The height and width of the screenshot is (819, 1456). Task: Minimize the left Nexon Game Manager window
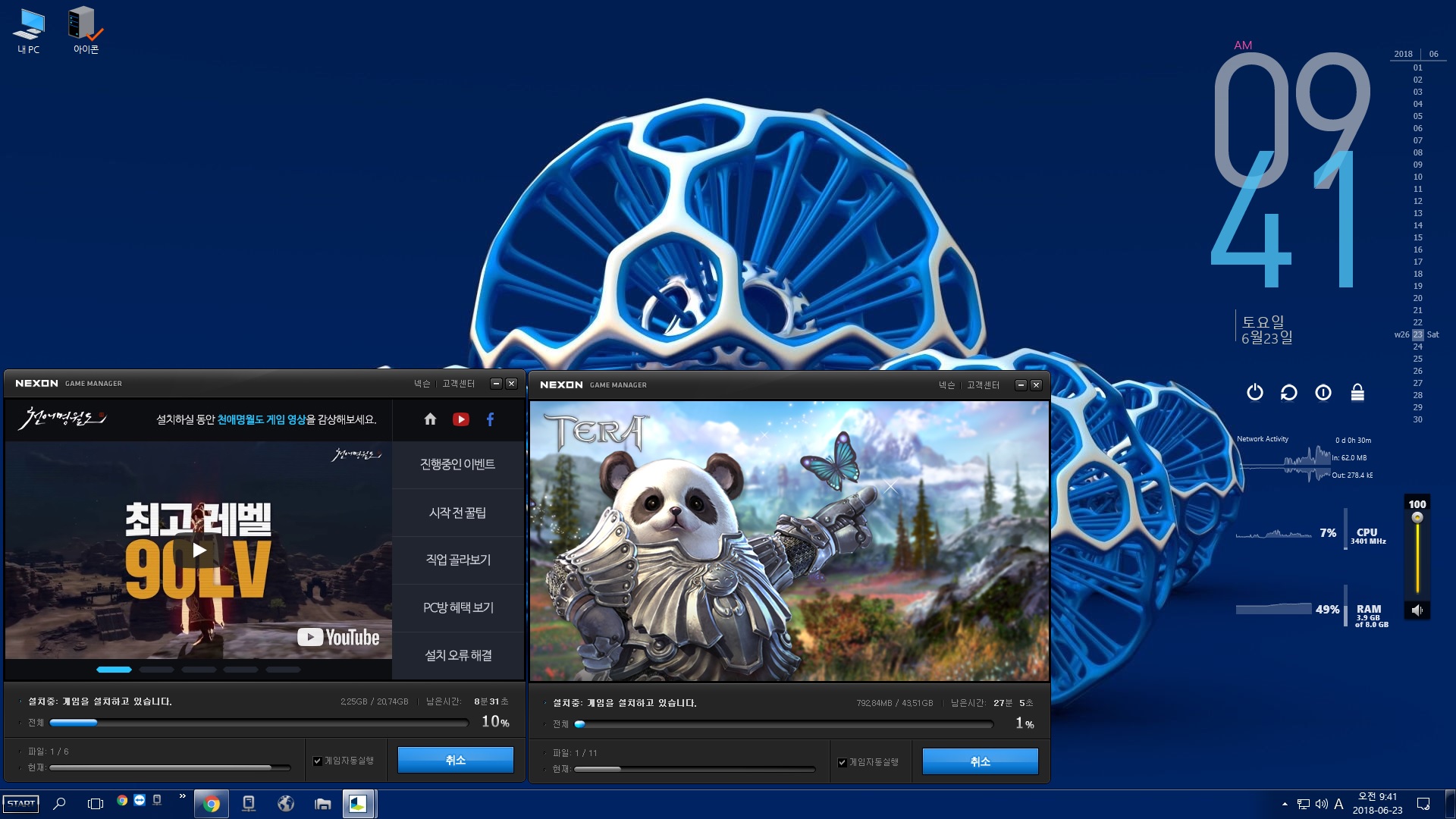496,384
